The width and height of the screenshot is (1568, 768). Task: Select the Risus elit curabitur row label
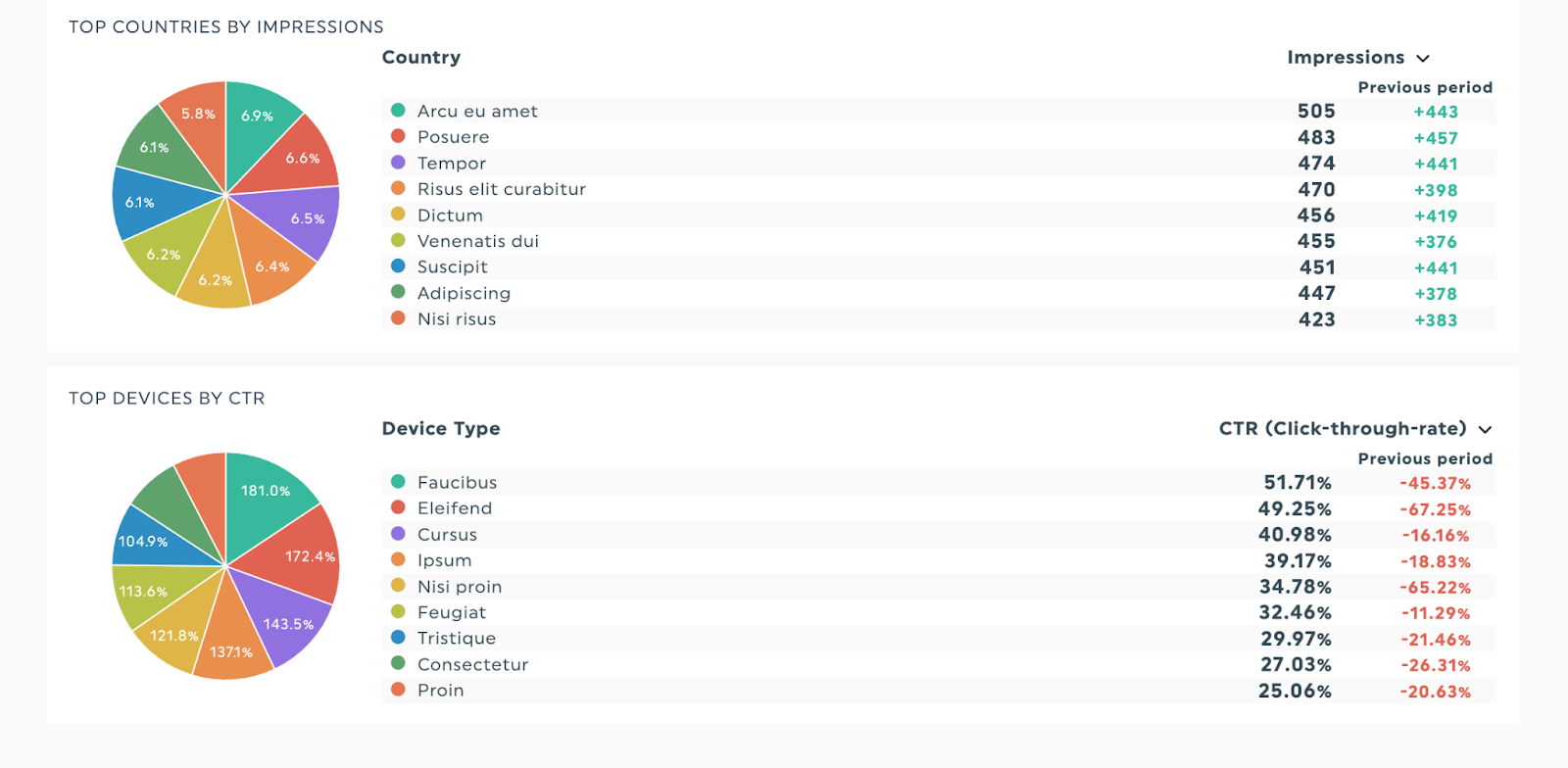[x=501, y=189]
